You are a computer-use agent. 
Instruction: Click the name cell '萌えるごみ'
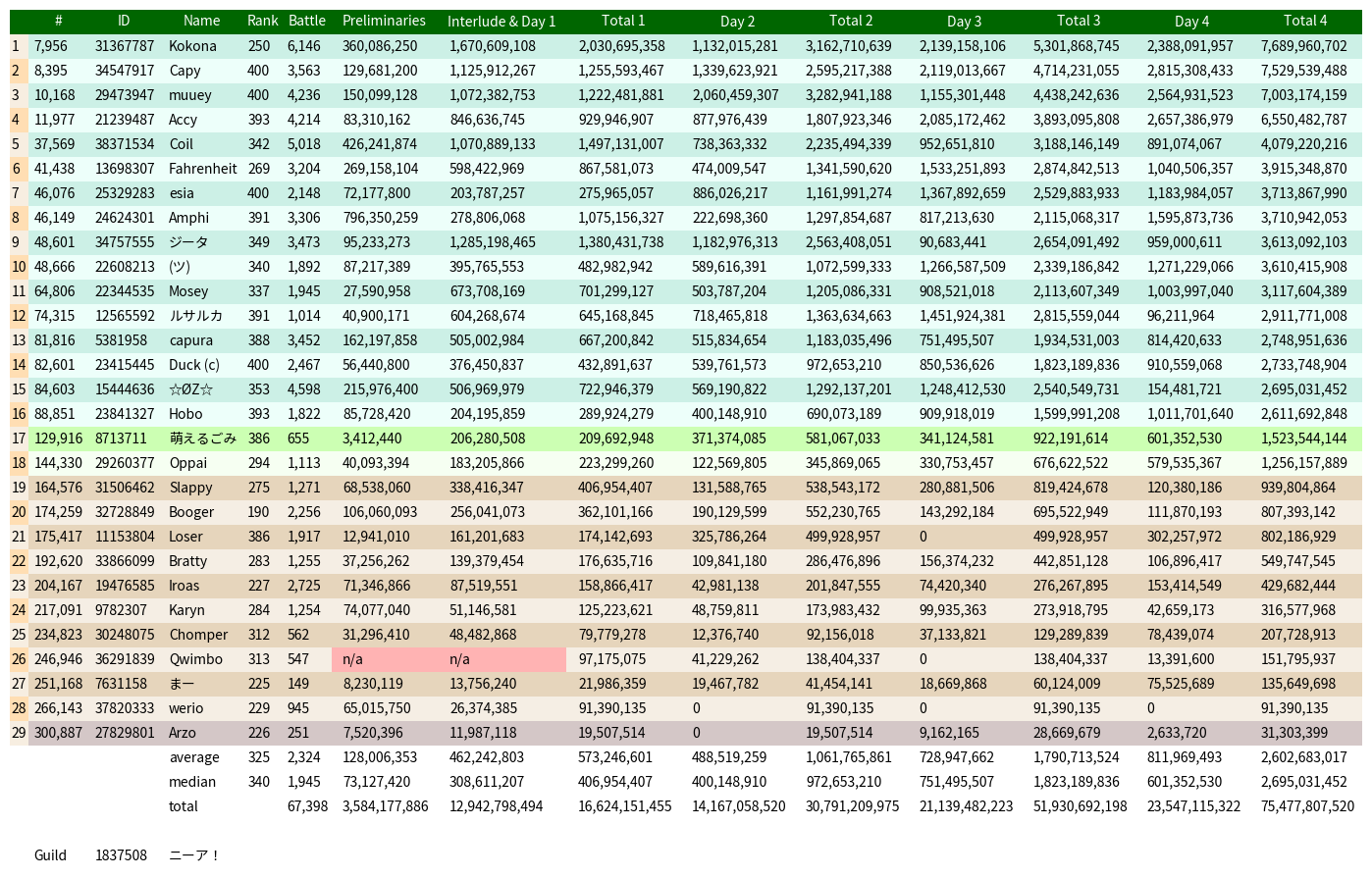[203, 439]
